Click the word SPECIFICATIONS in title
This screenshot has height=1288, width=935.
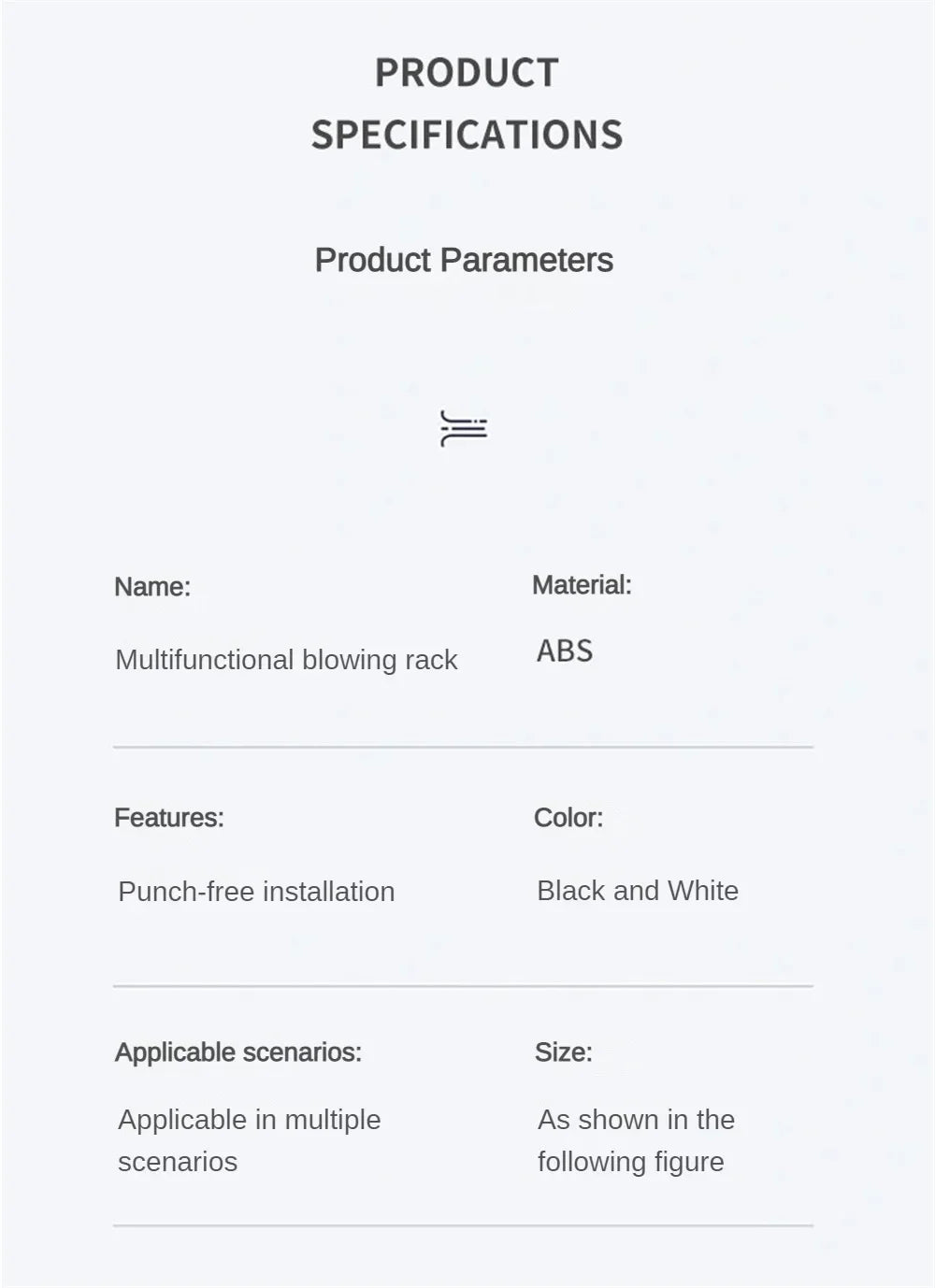pyautogui.click(x=467, y=135)
